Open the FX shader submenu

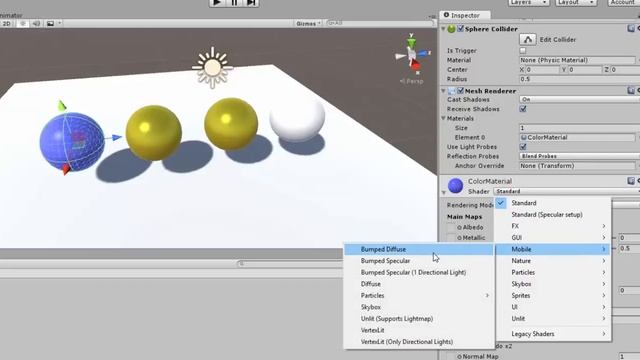pos(553,226)
